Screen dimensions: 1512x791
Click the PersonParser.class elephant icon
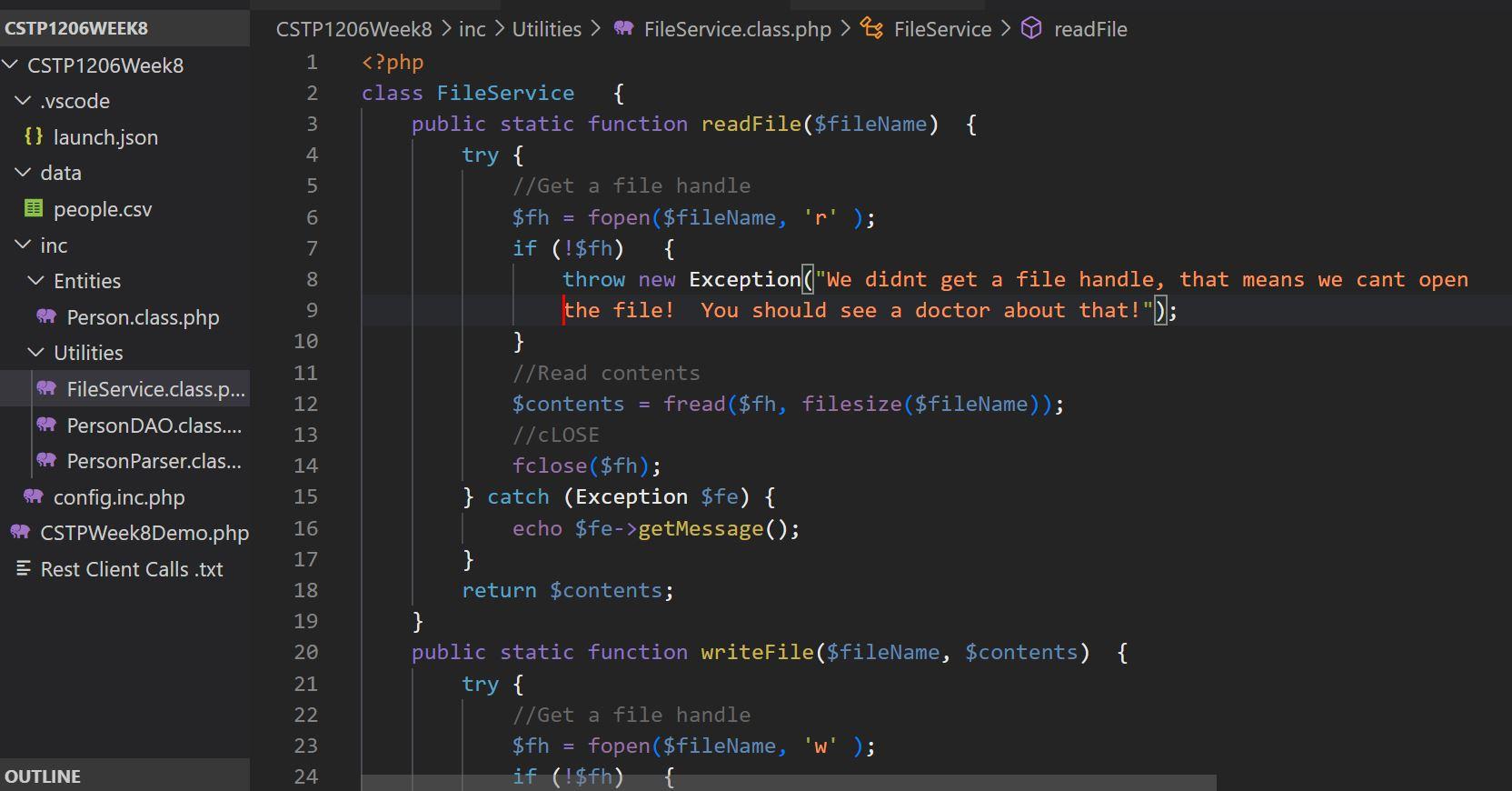click(x=46, y=460)
